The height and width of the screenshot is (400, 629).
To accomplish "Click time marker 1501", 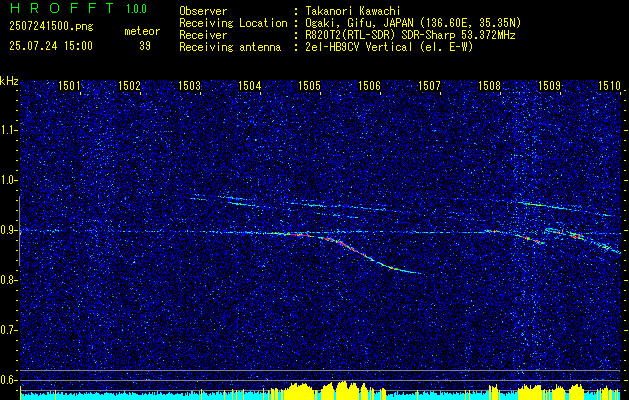I will [x=69, y=85].
